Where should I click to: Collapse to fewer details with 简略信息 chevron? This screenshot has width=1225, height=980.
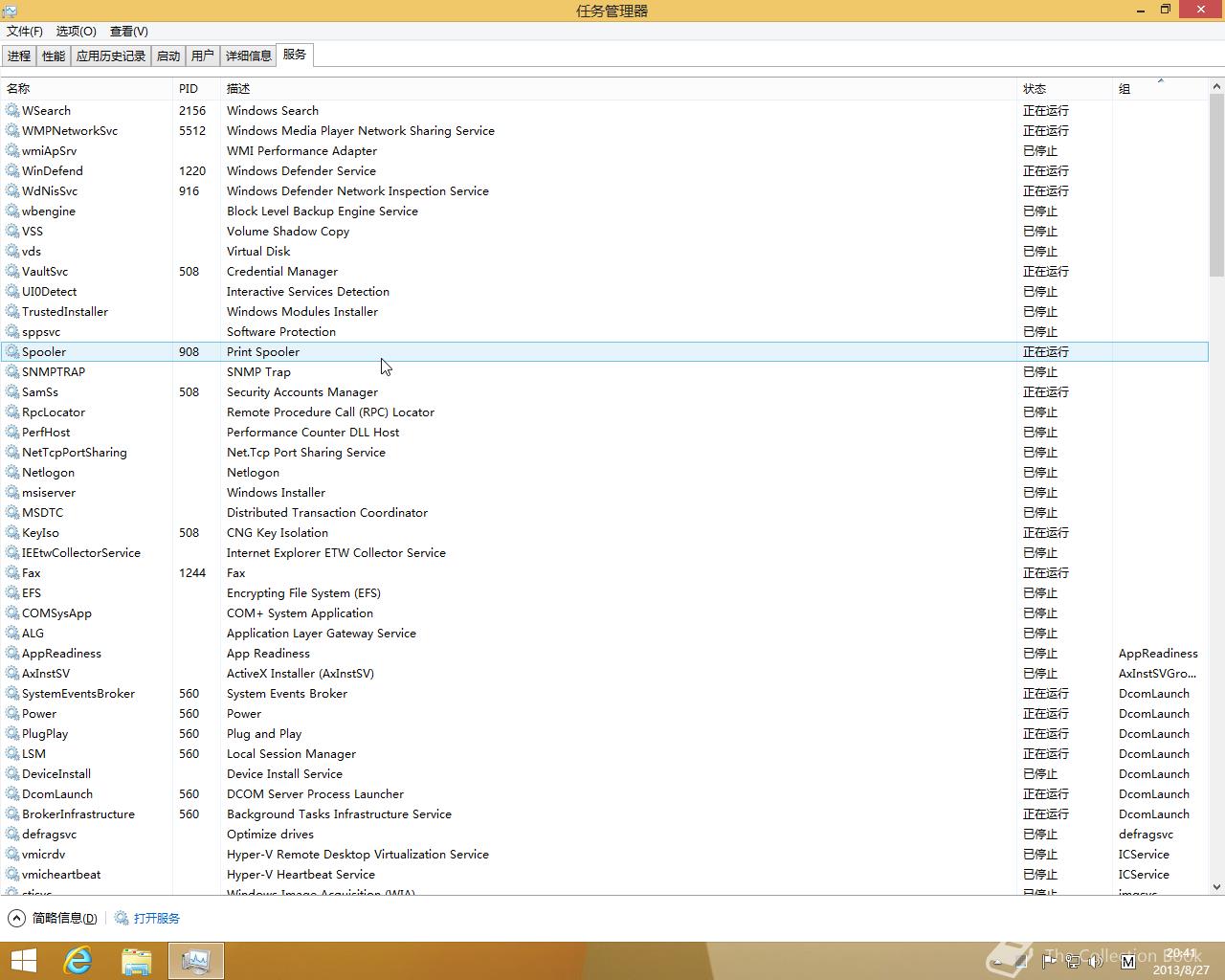tap(16, 918)
